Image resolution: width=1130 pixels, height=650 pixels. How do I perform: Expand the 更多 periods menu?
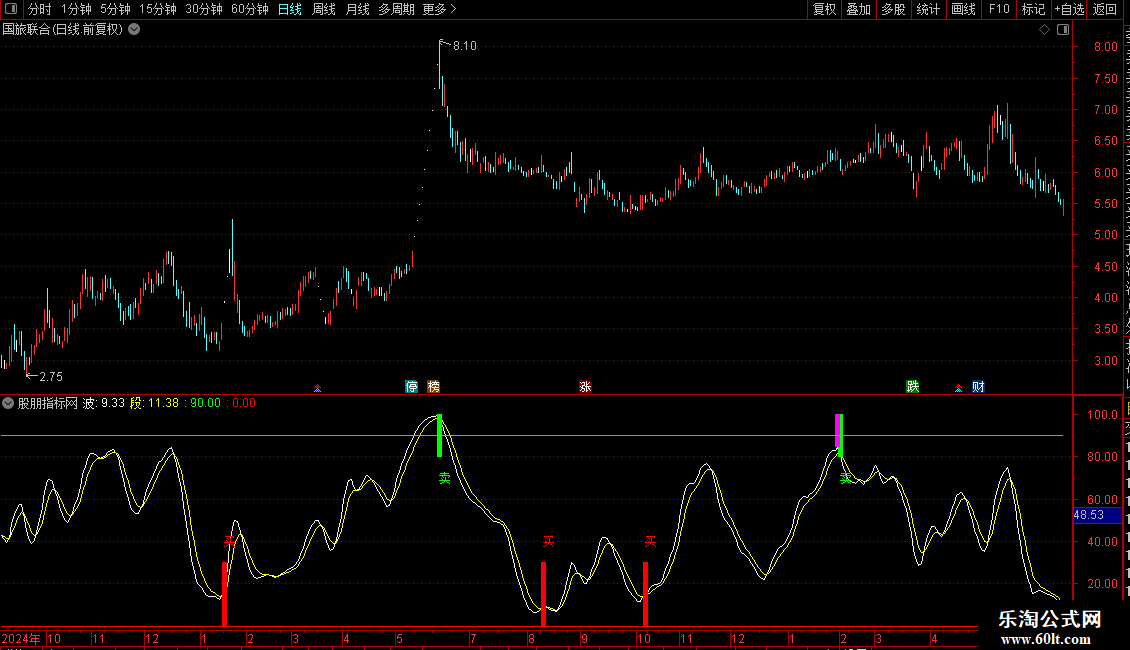coord(439,9)
